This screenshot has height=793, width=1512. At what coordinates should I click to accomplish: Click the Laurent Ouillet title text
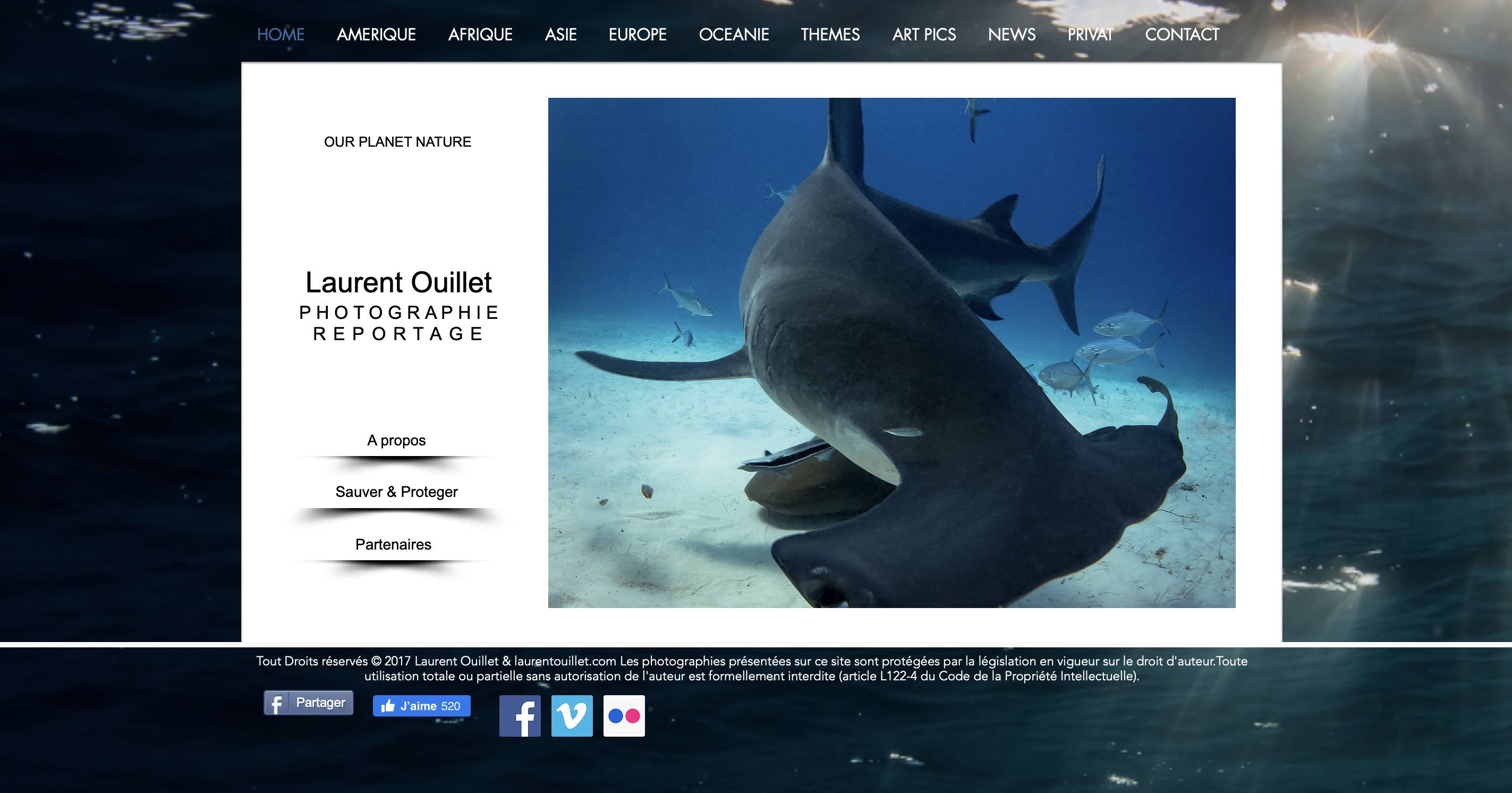coord(398,283)
